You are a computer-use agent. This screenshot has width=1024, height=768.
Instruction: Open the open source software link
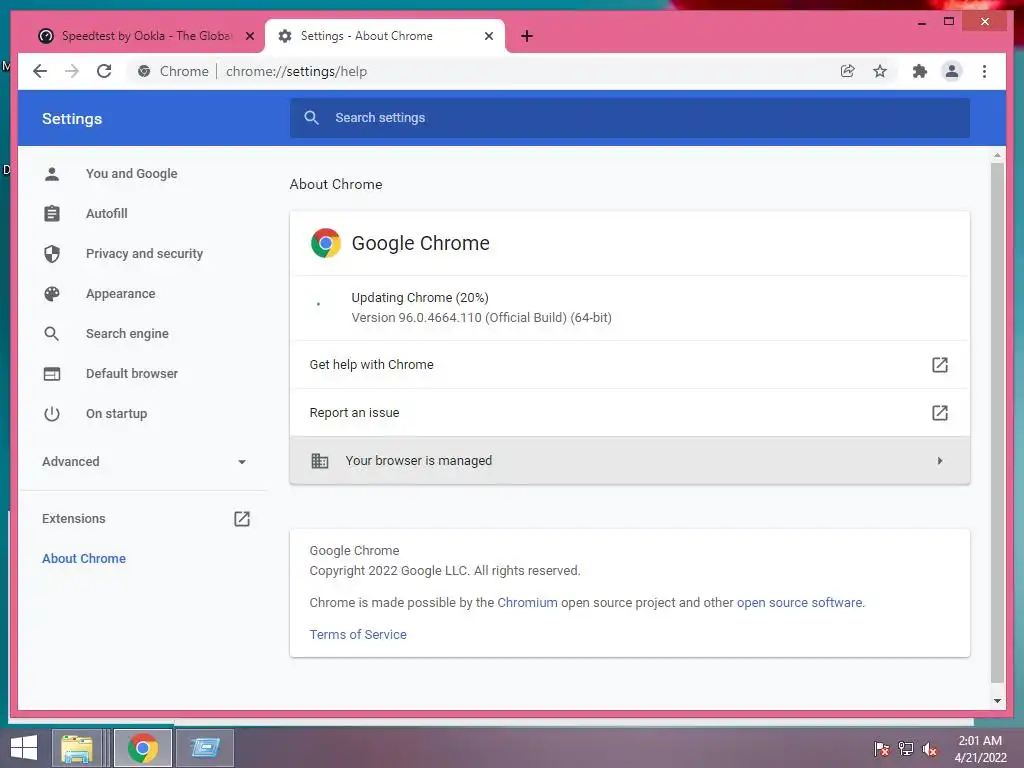(799, 603)
